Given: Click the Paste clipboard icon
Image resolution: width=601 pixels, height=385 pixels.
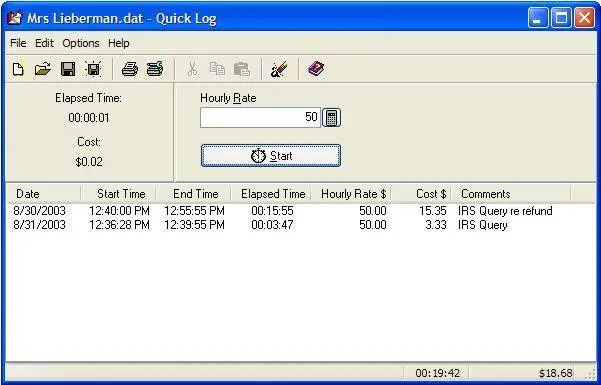Looking at the screenshot, I should (242, 69).
